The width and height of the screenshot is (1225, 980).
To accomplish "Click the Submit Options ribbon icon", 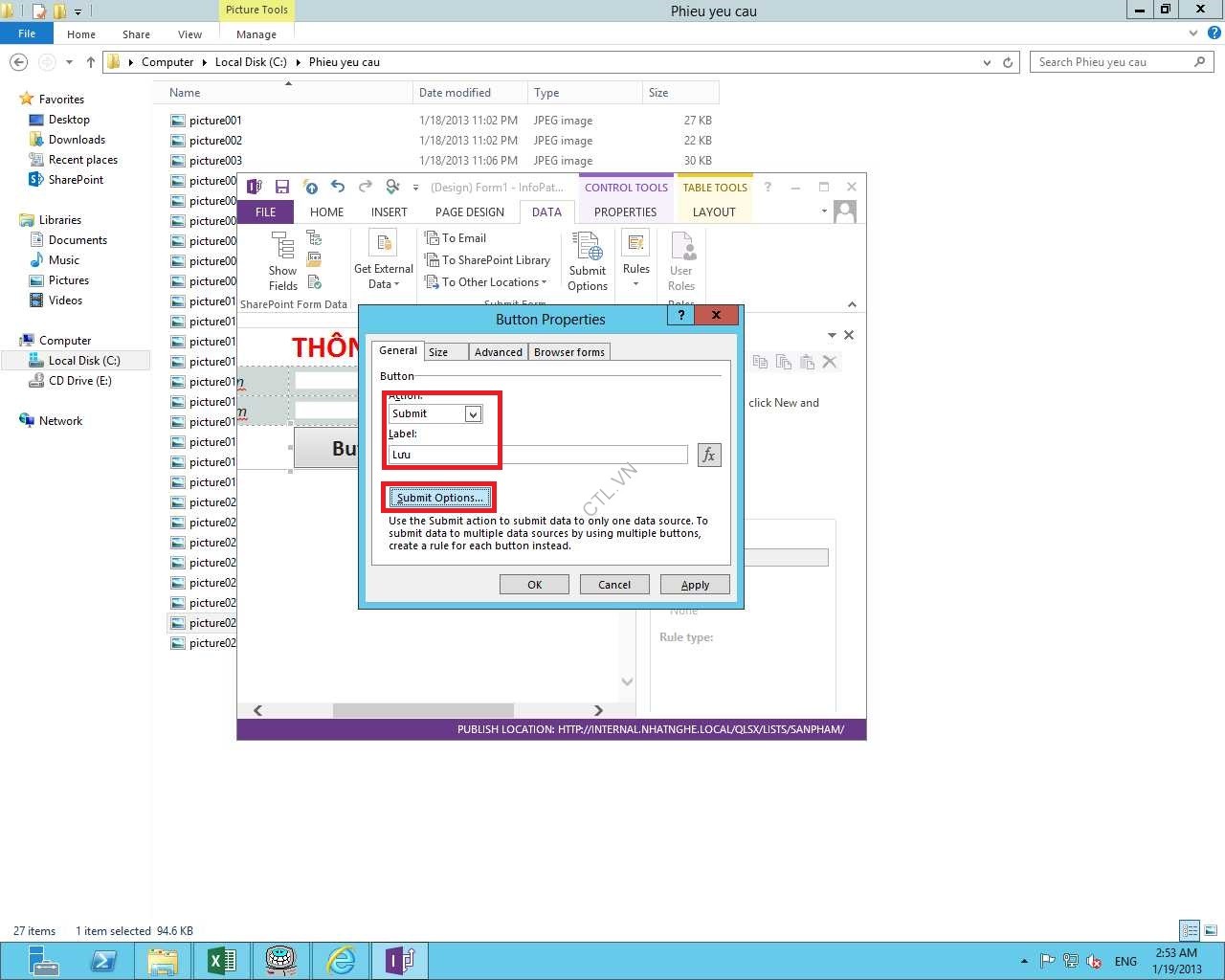I will point(587,260).
